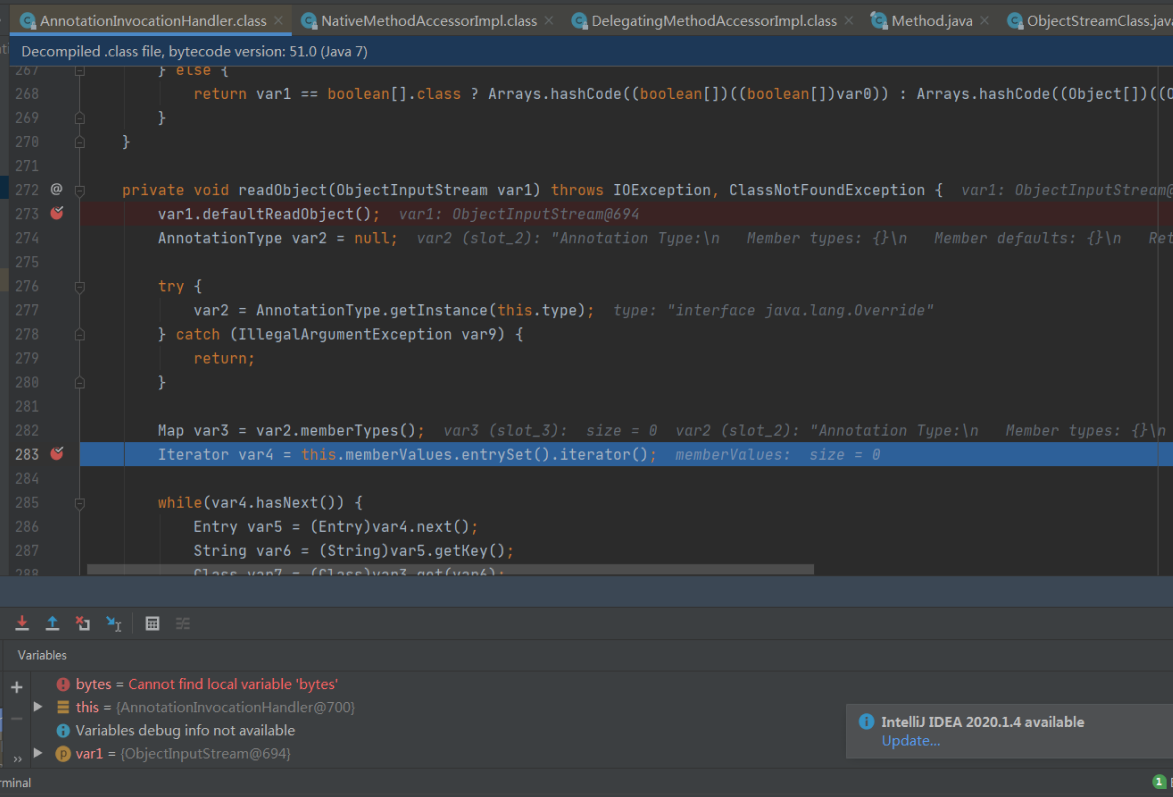Open DelegatingMethodAccessorImpl.class tab
Viewport: 1173px width, 797px height.
714,21
